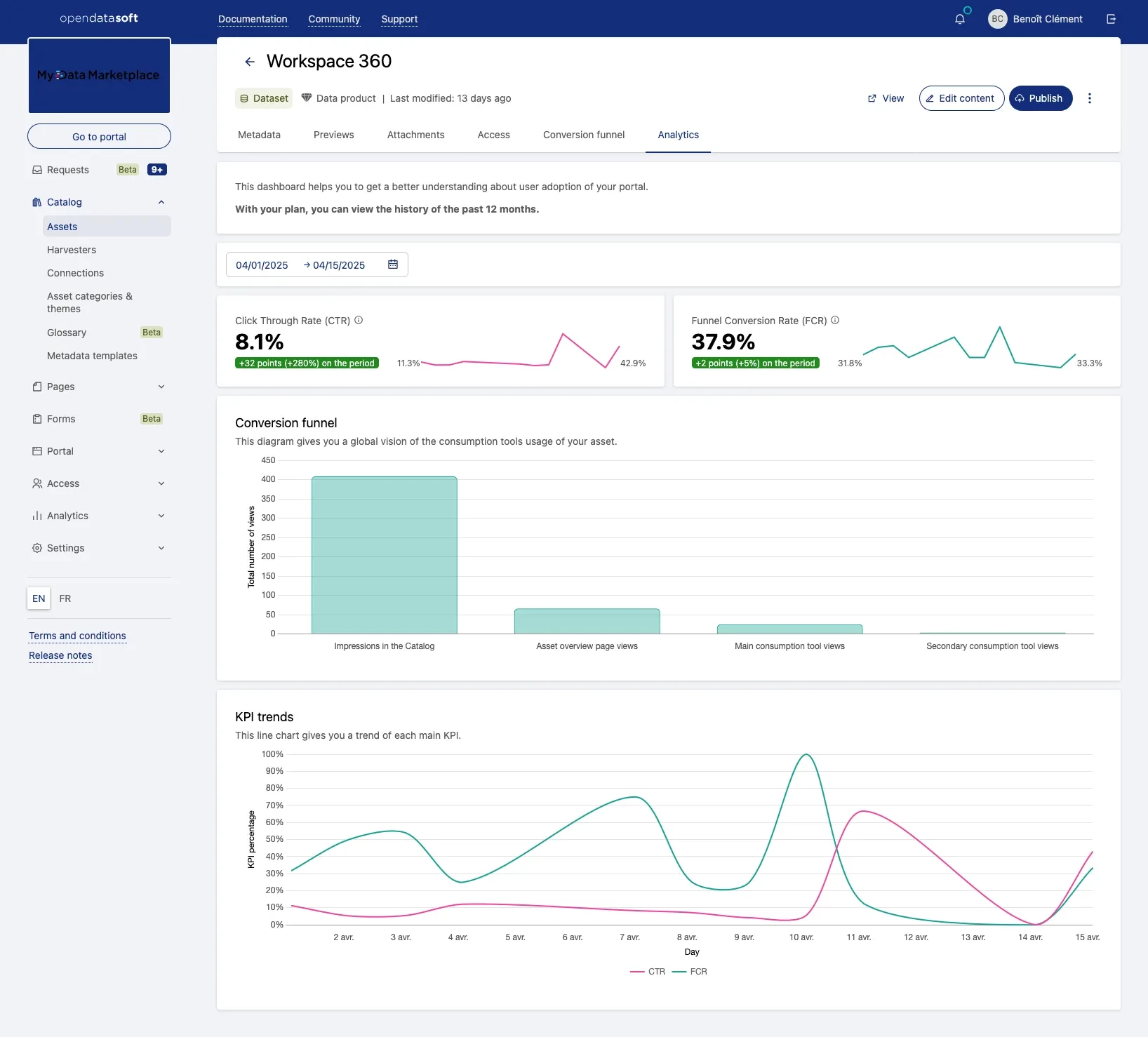
Task: Select the EN language option
Action: [39, 598]
